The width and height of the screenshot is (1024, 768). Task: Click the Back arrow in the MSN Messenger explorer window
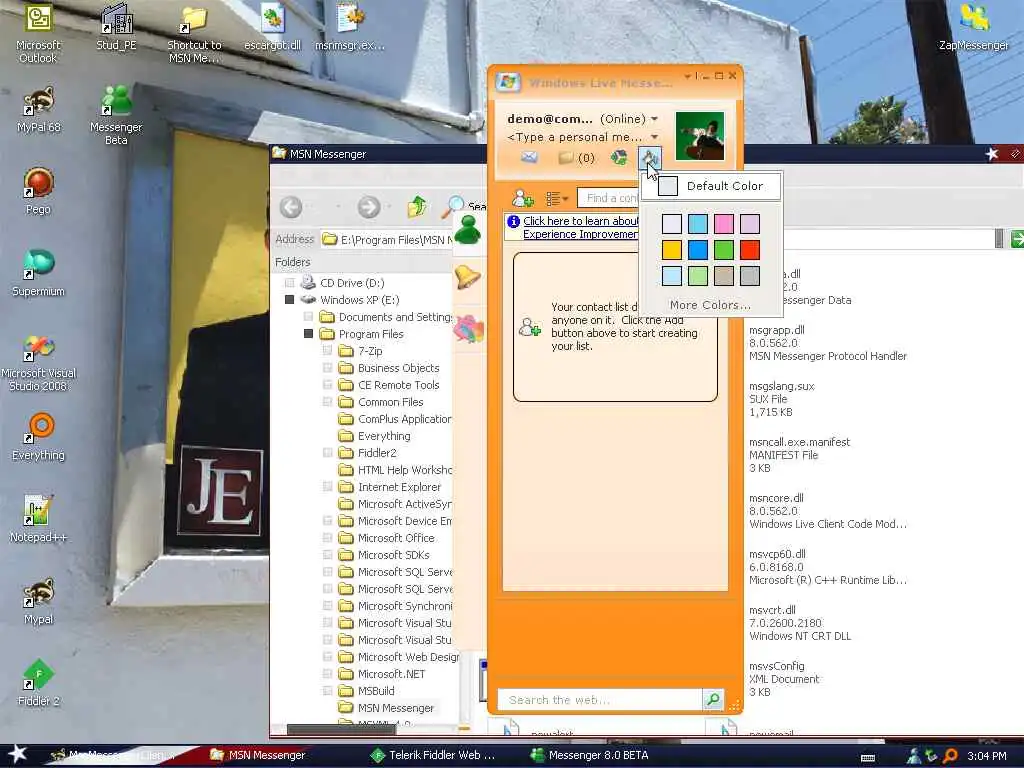291,208
